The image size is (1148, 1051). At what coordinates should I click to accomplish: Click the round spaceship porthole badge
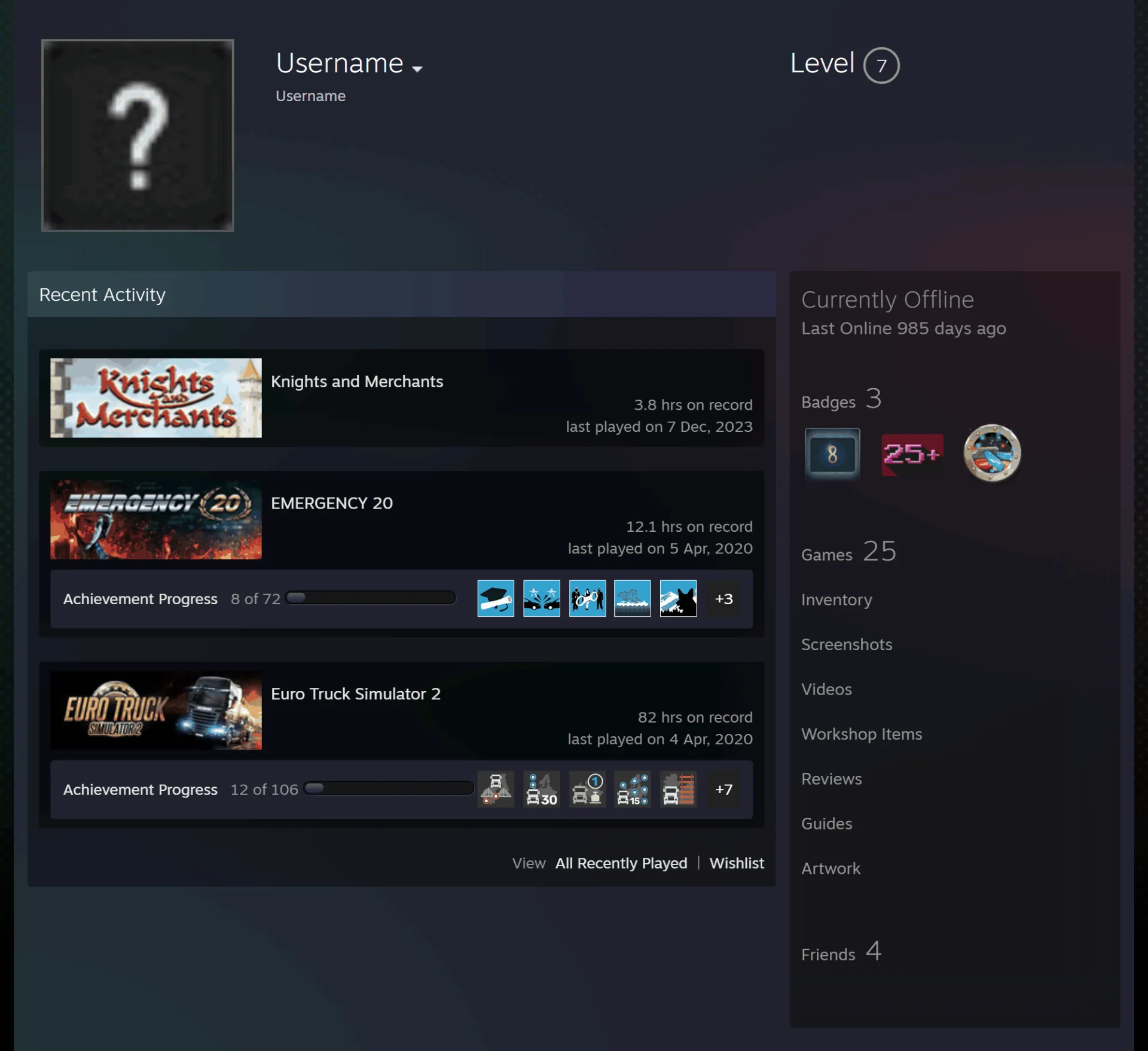[992, 453]
